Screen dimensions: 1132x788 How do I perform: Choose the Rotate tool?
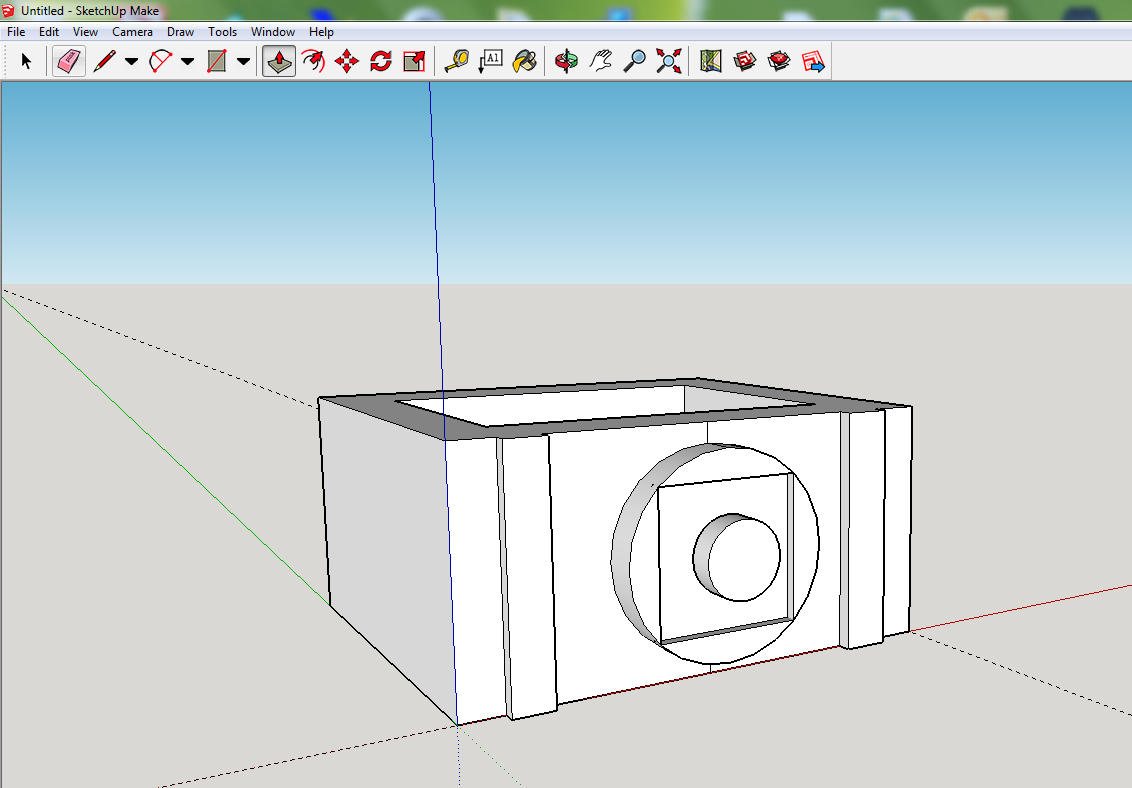point(380,60)
